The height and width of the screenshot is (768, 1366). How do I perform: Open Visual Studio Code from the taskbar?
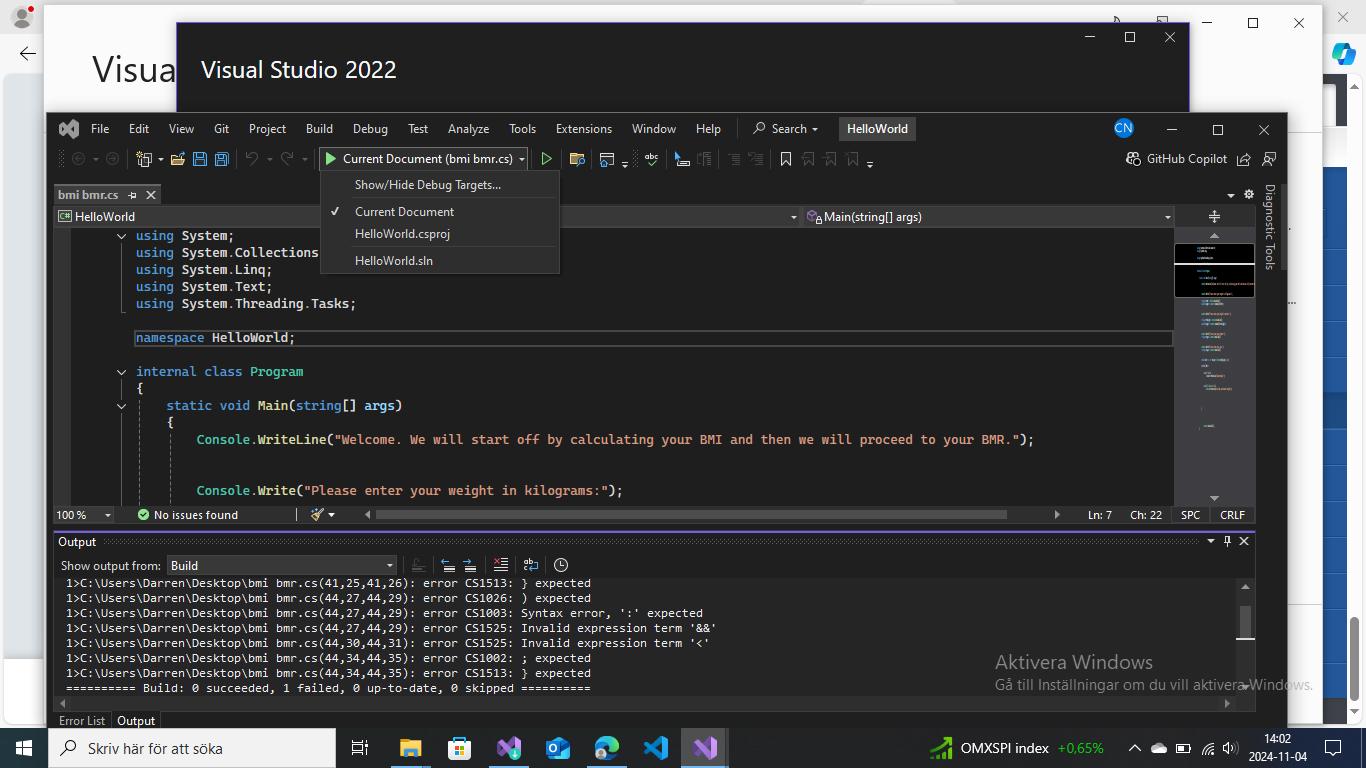tap(656, 748)
